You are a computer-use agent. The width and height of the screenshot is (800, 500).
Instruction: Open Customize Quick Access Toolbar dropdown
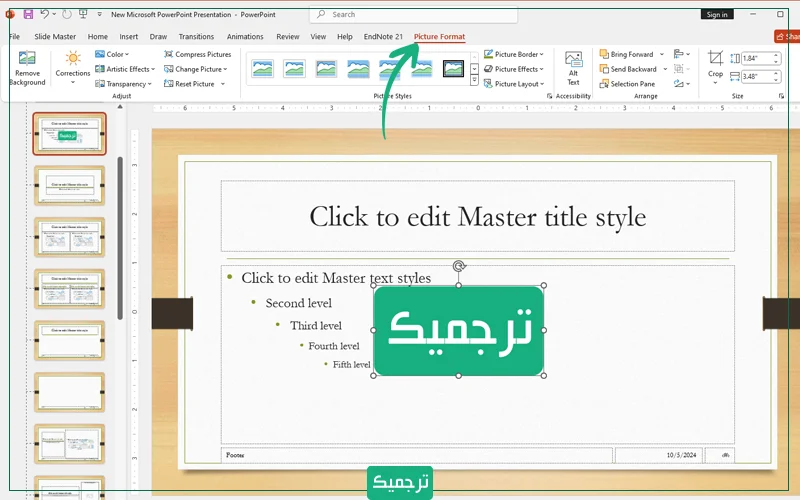99,14
